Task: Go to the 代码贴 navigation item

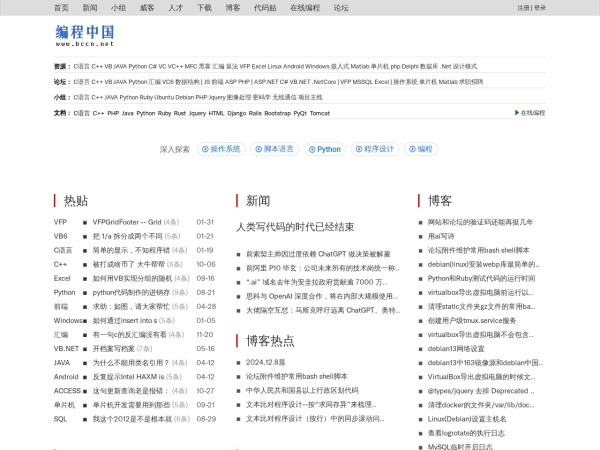Action: (265, 7)
